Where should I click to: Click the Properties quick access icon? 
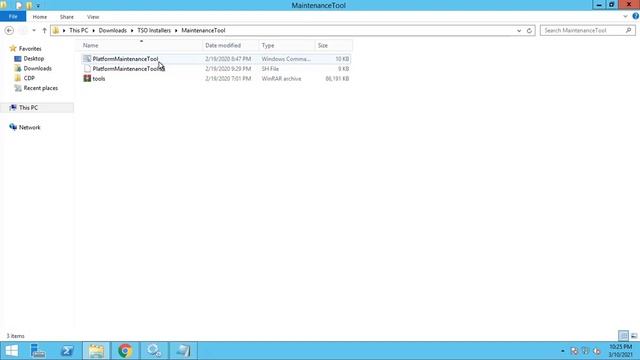point(18,6)
